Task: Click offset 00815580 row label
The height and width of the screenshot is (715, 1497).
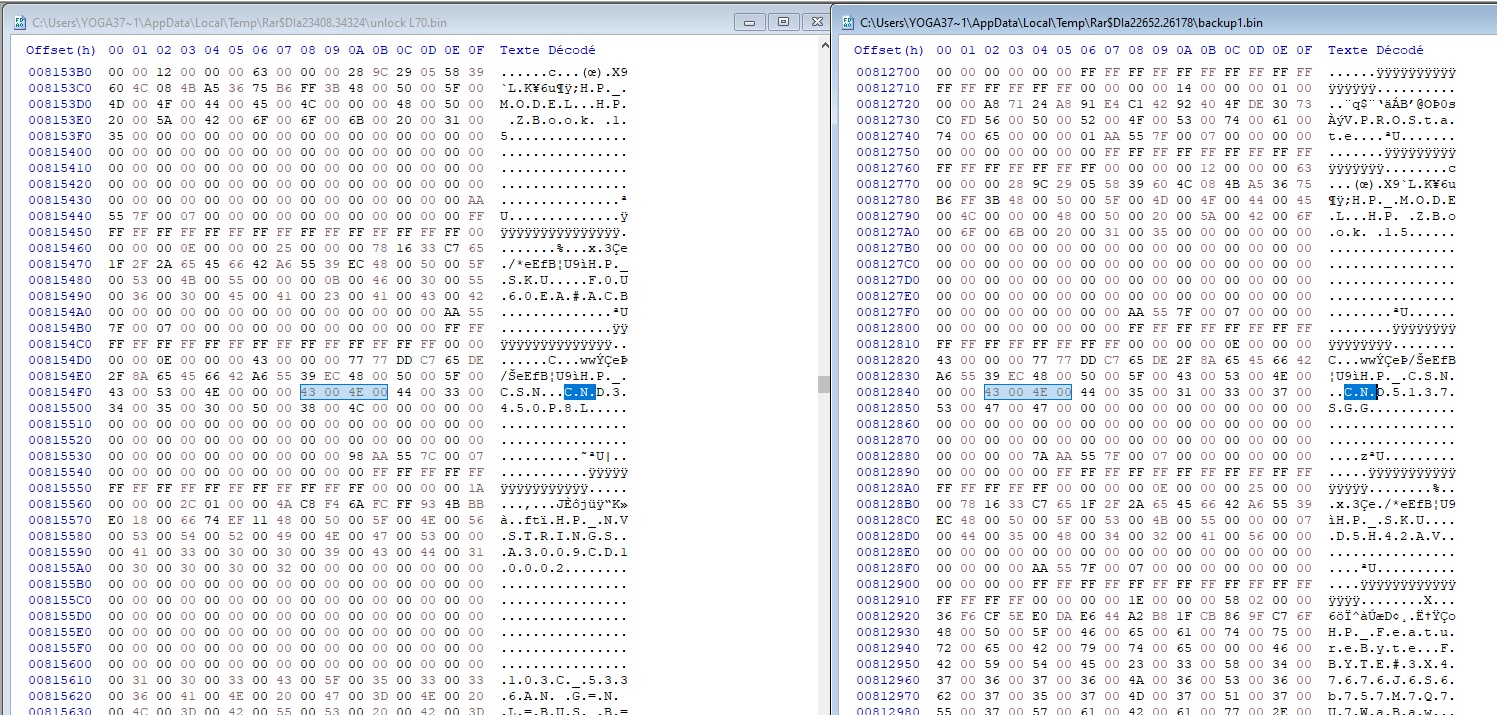Action: click(59, 536)
